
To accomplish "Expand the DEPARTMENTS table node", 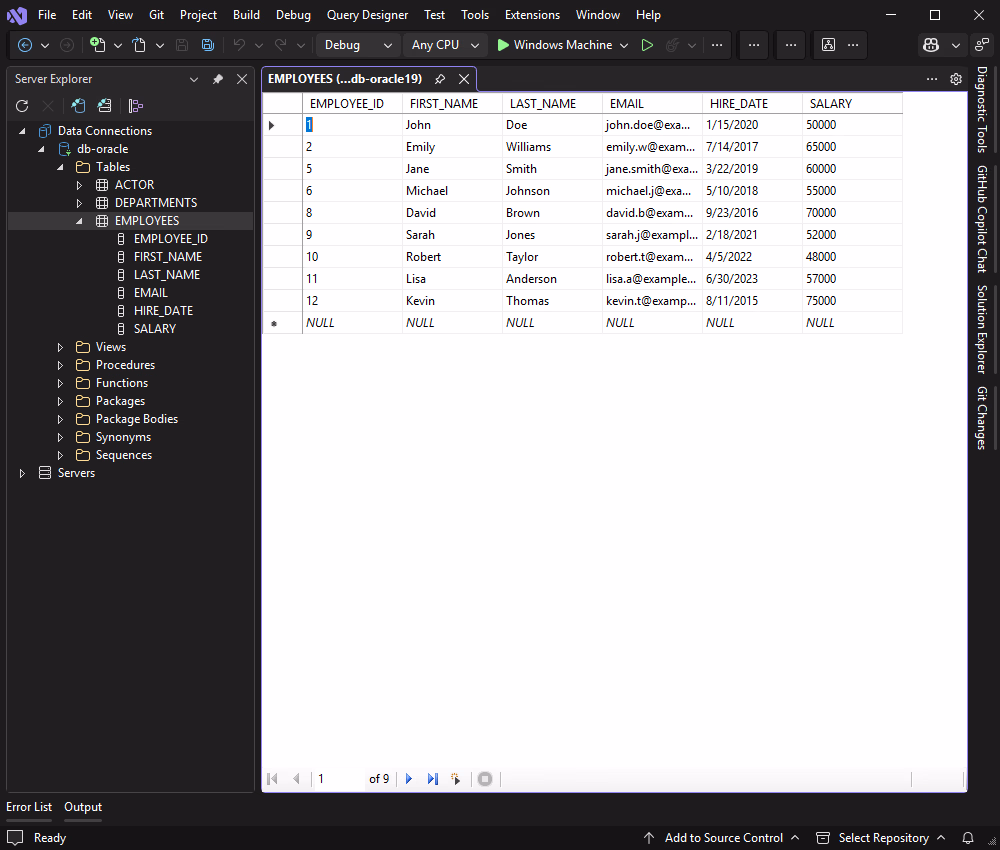I will [80, 203].
